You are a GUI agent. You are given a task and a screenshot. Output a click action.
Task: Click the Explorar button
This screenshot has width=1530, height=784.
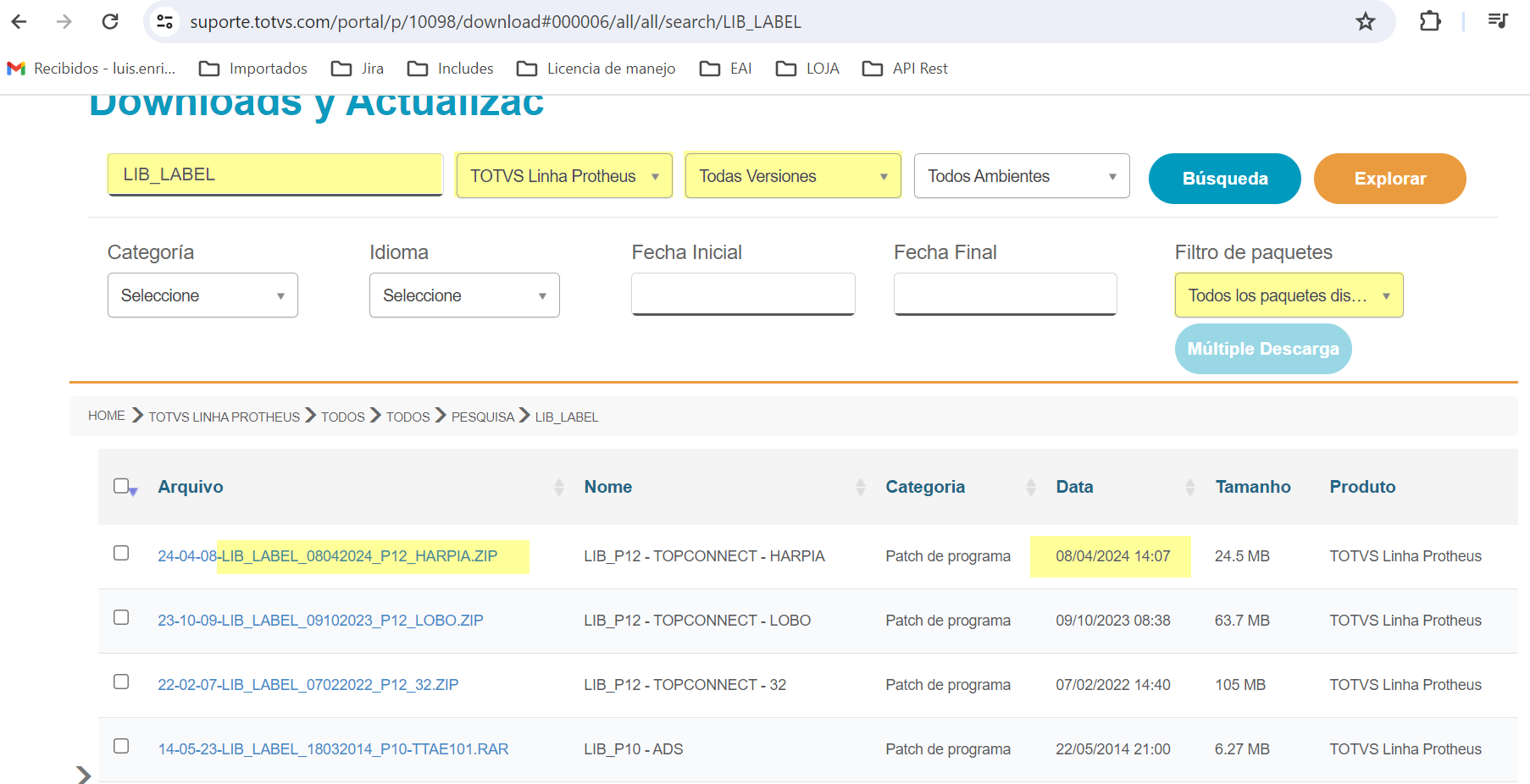tap(1390, 179)
